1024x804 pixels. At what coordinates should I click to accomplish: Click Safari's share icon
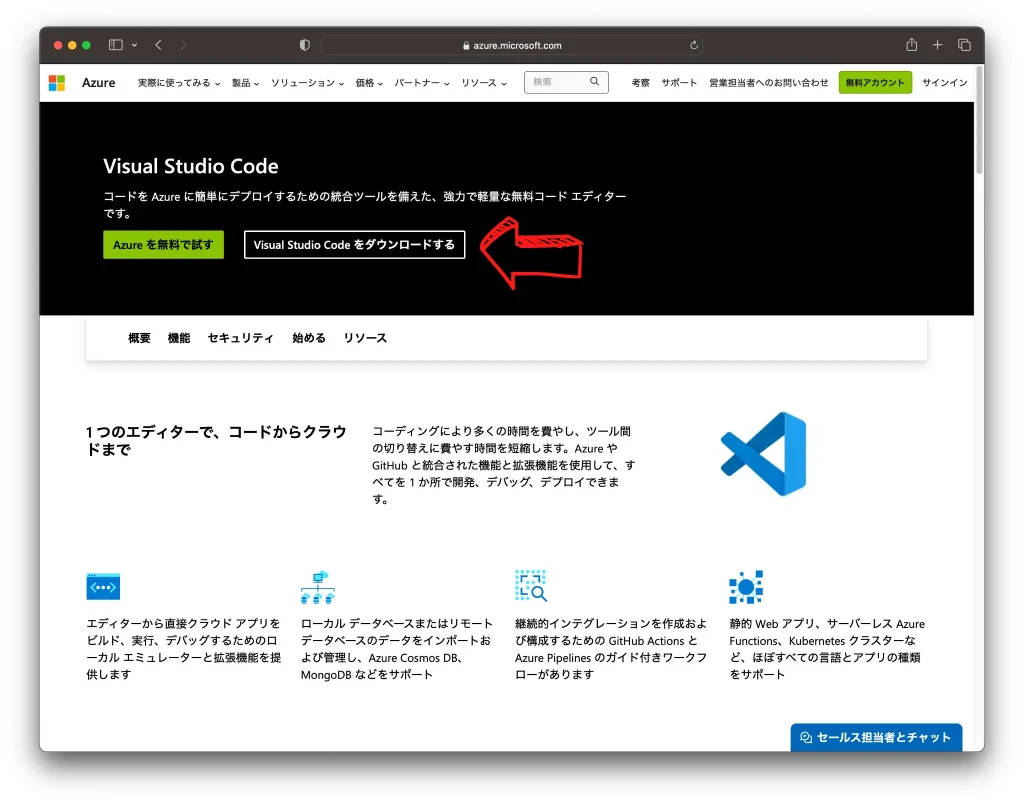coord(911,45)
